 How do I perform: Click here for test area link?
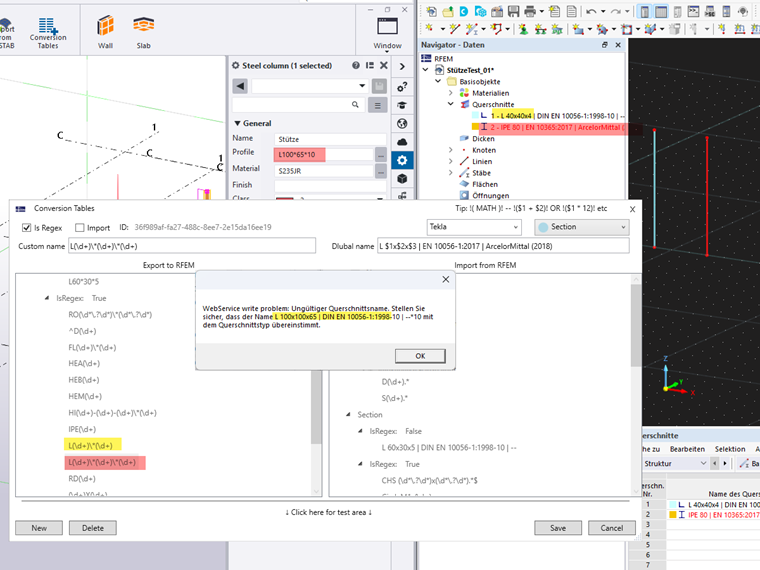click(x=328, y=512)
